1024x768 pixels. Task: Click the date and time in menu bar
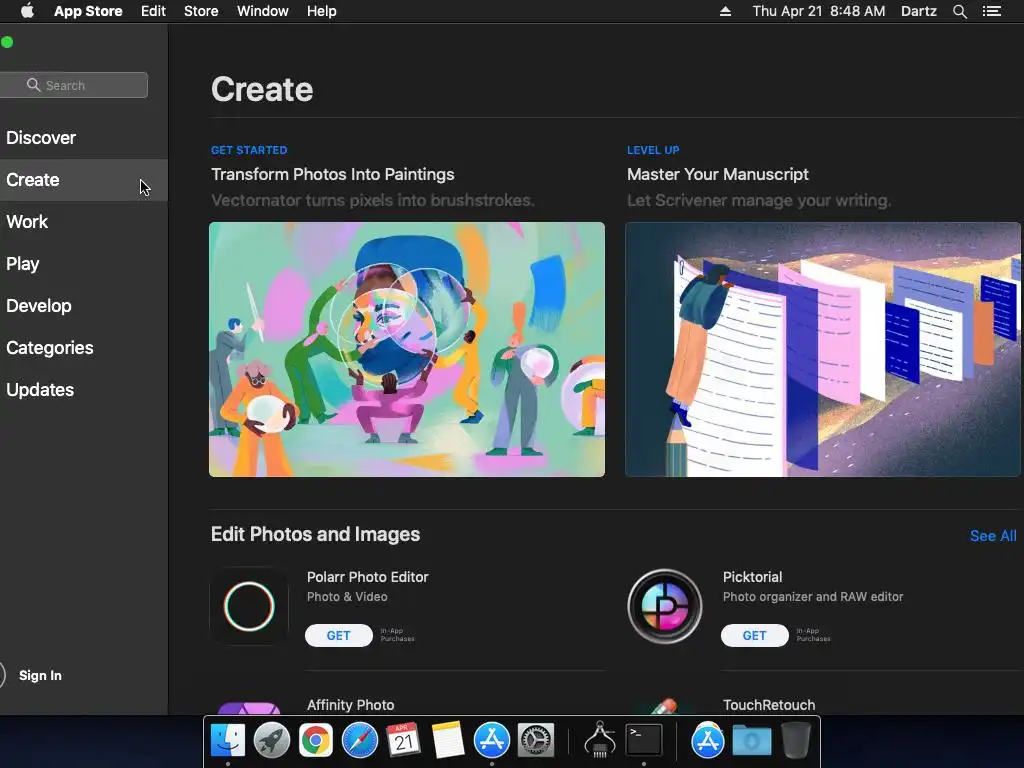click(x=819, y=11)
